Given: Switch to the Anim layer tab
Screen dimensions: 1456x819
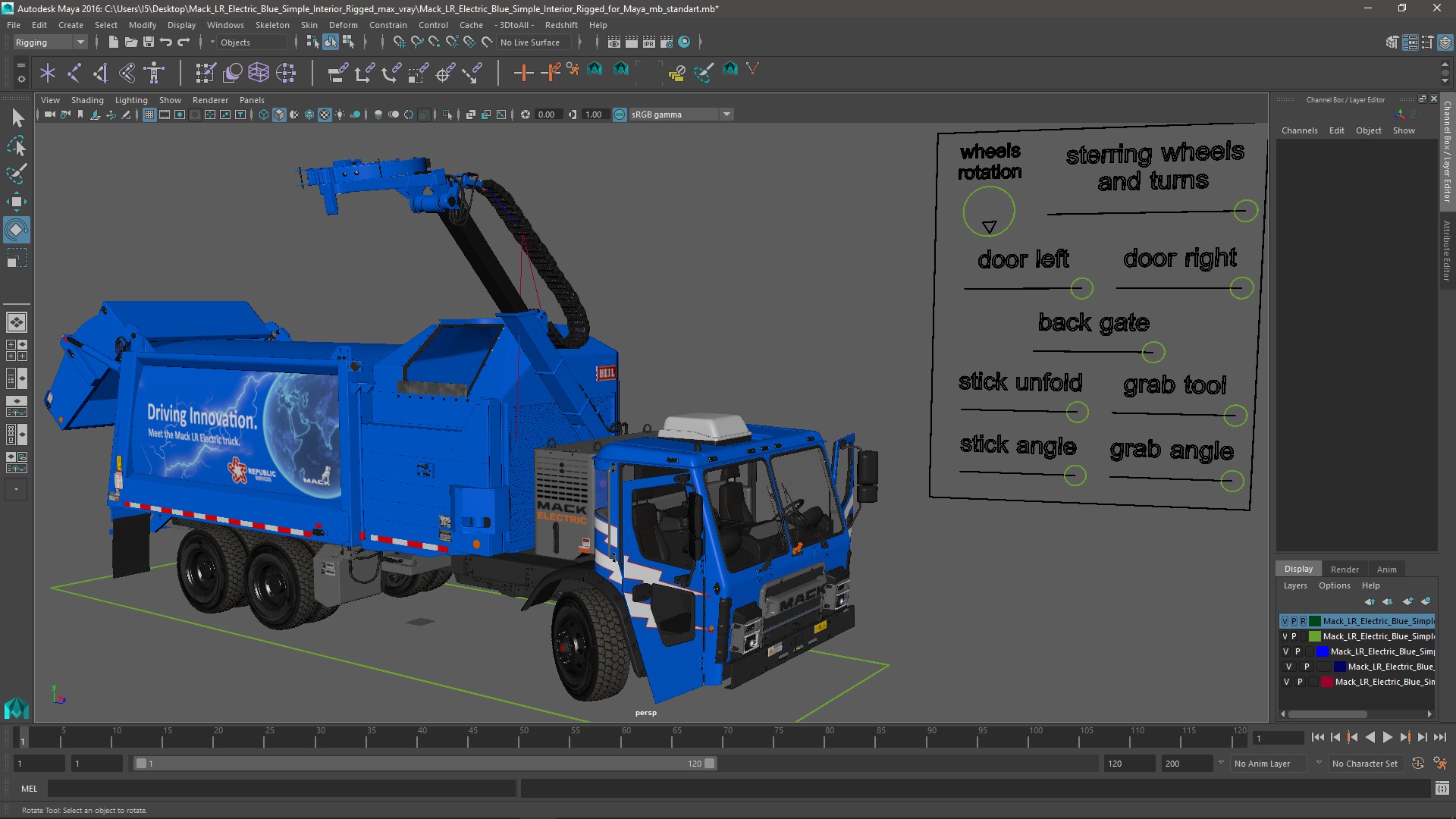Looking at the screenshot, I should [1386, 569].
